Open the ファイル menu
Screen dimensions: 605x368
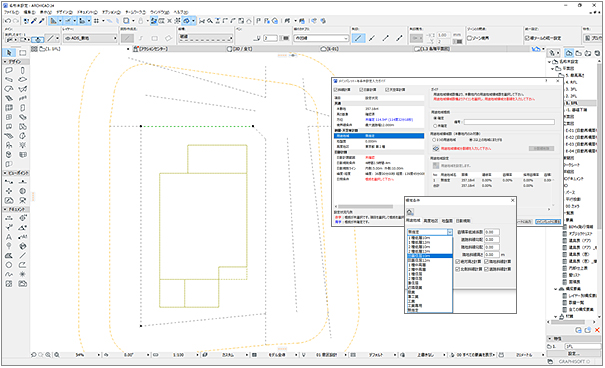[11, 12]
